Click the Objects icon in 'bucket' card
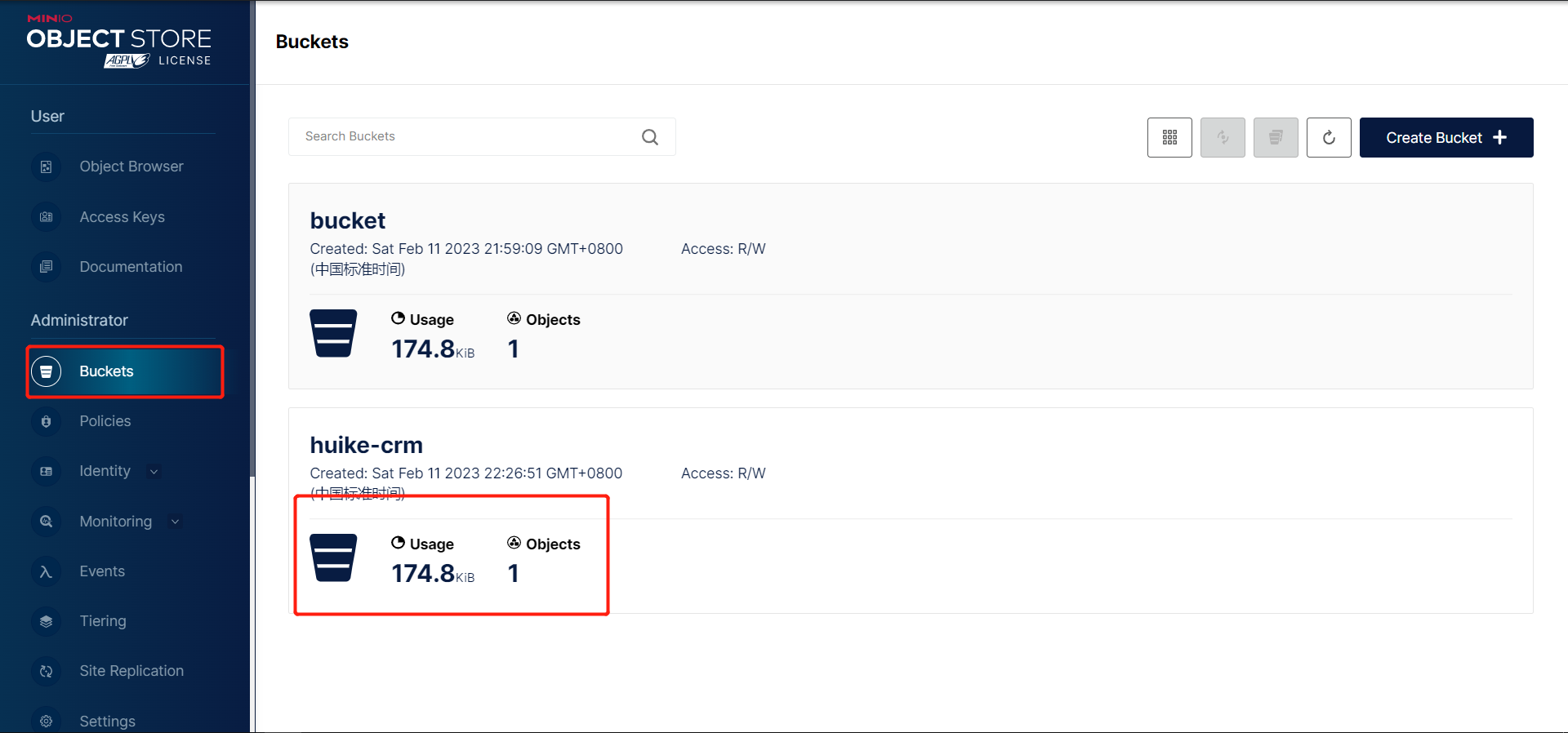 tap(514, 318)
